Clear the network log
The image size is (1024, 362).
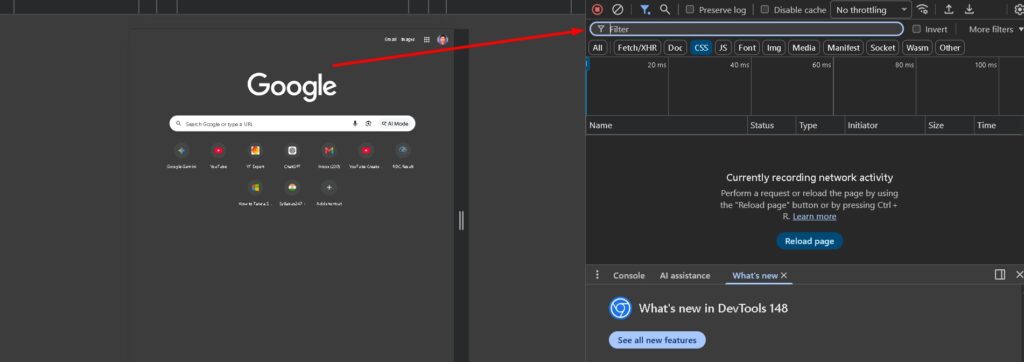click(x=617, y=10)
